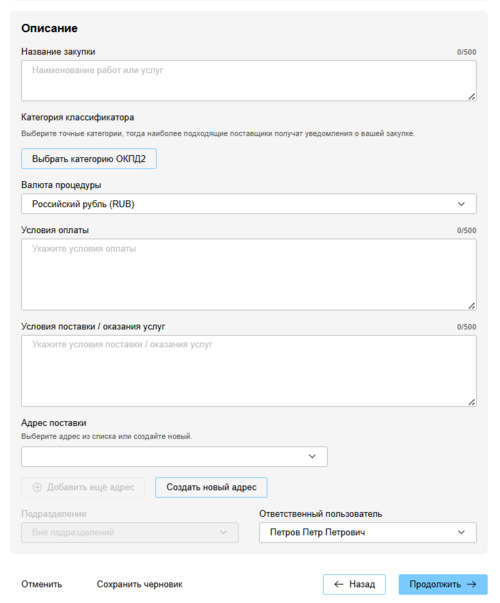Select the Российский рубль (RUB) combo box

(249, 204)
